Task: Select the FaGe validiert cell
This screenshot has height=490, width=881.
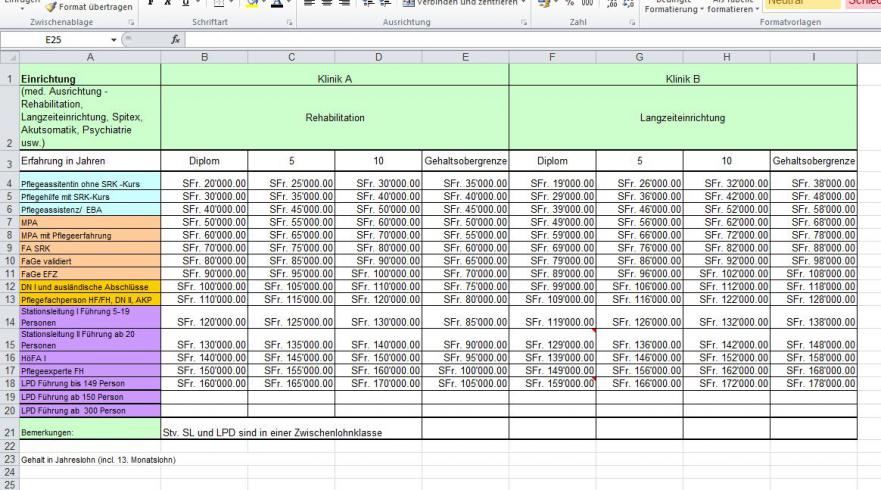Action: point(90,261)
